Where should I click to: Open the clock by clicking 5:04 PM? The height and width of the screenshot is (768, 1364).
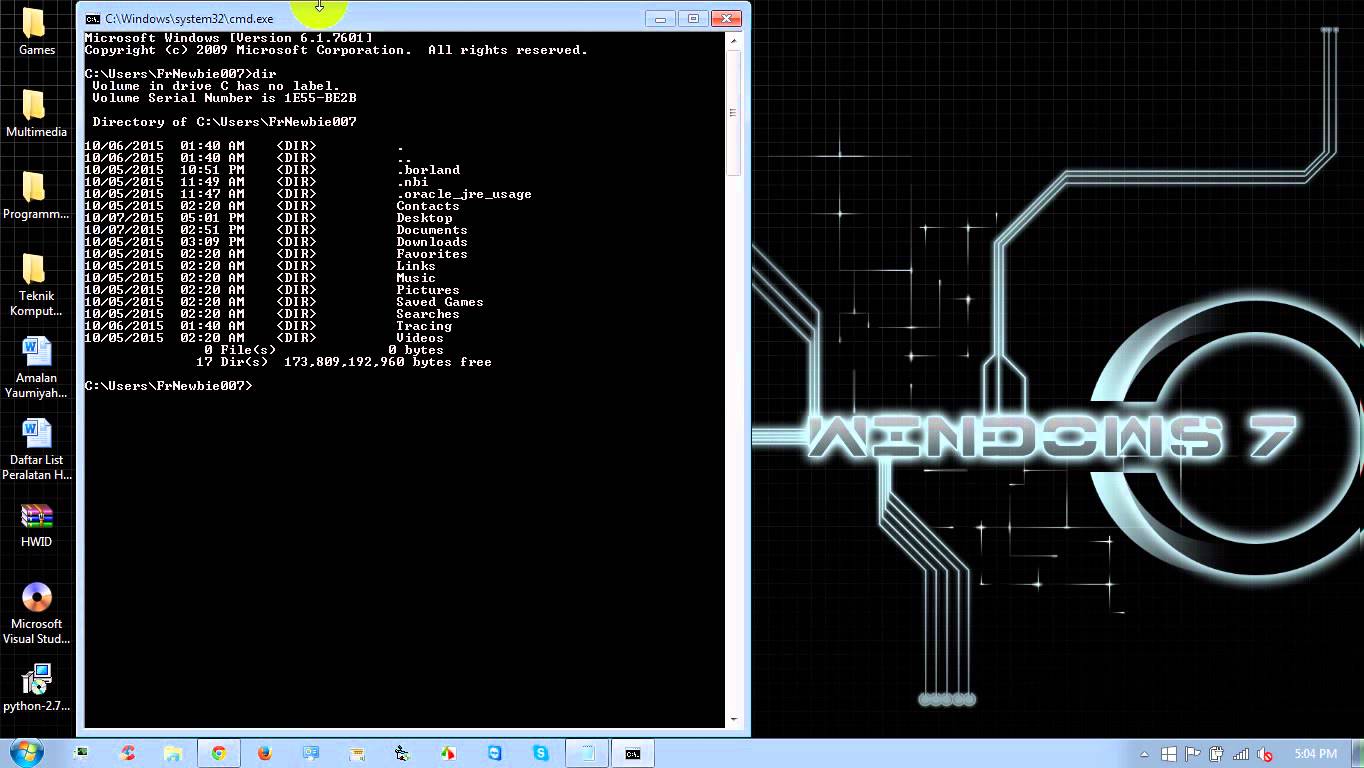(x=1317, y=753)
